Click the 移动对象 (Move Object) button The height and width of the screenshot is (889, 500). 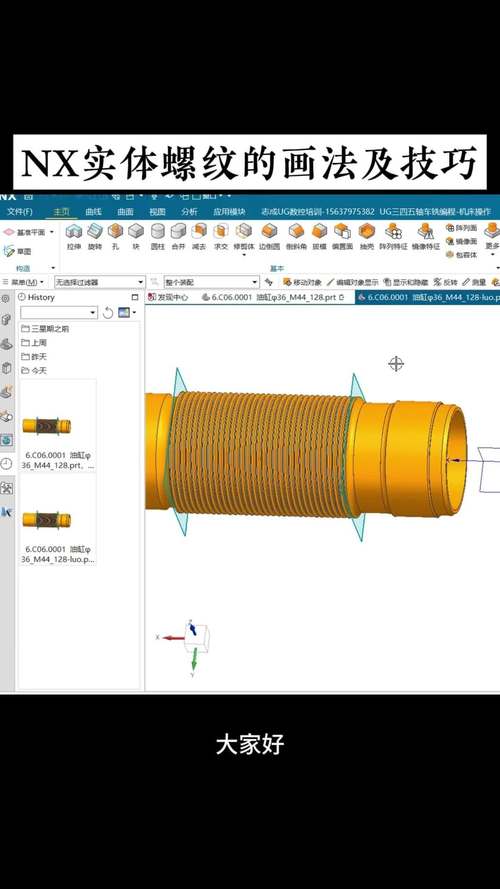pyautogui.click(x=302, y=282)
